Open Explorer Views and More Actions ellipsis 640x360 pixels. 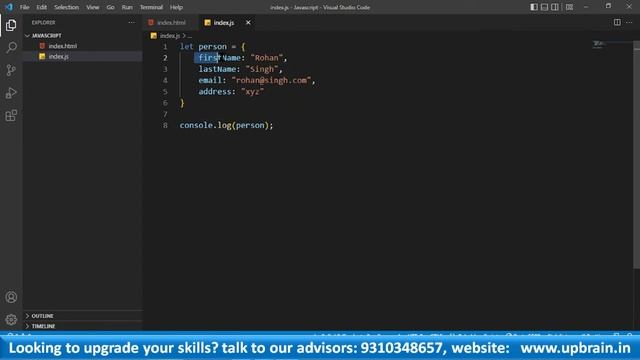tap(131, 22)
